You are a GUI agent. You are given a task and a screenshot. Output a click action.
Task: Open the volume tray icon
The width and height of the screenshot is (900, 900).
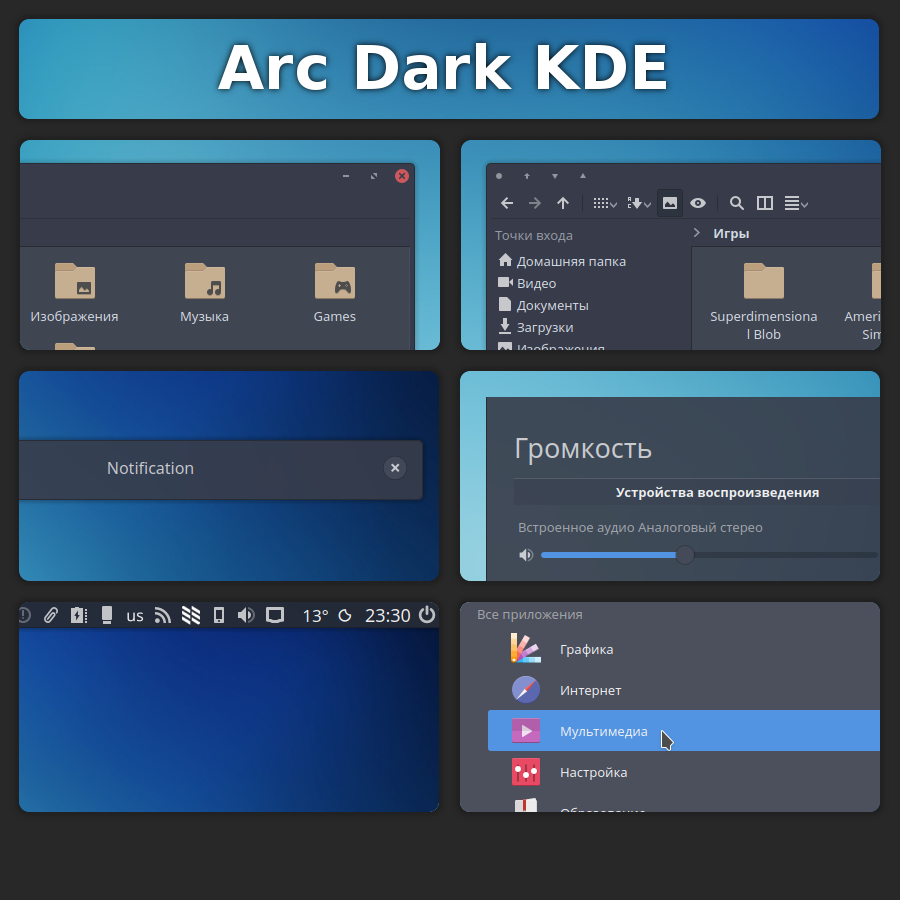coord(246,615)
